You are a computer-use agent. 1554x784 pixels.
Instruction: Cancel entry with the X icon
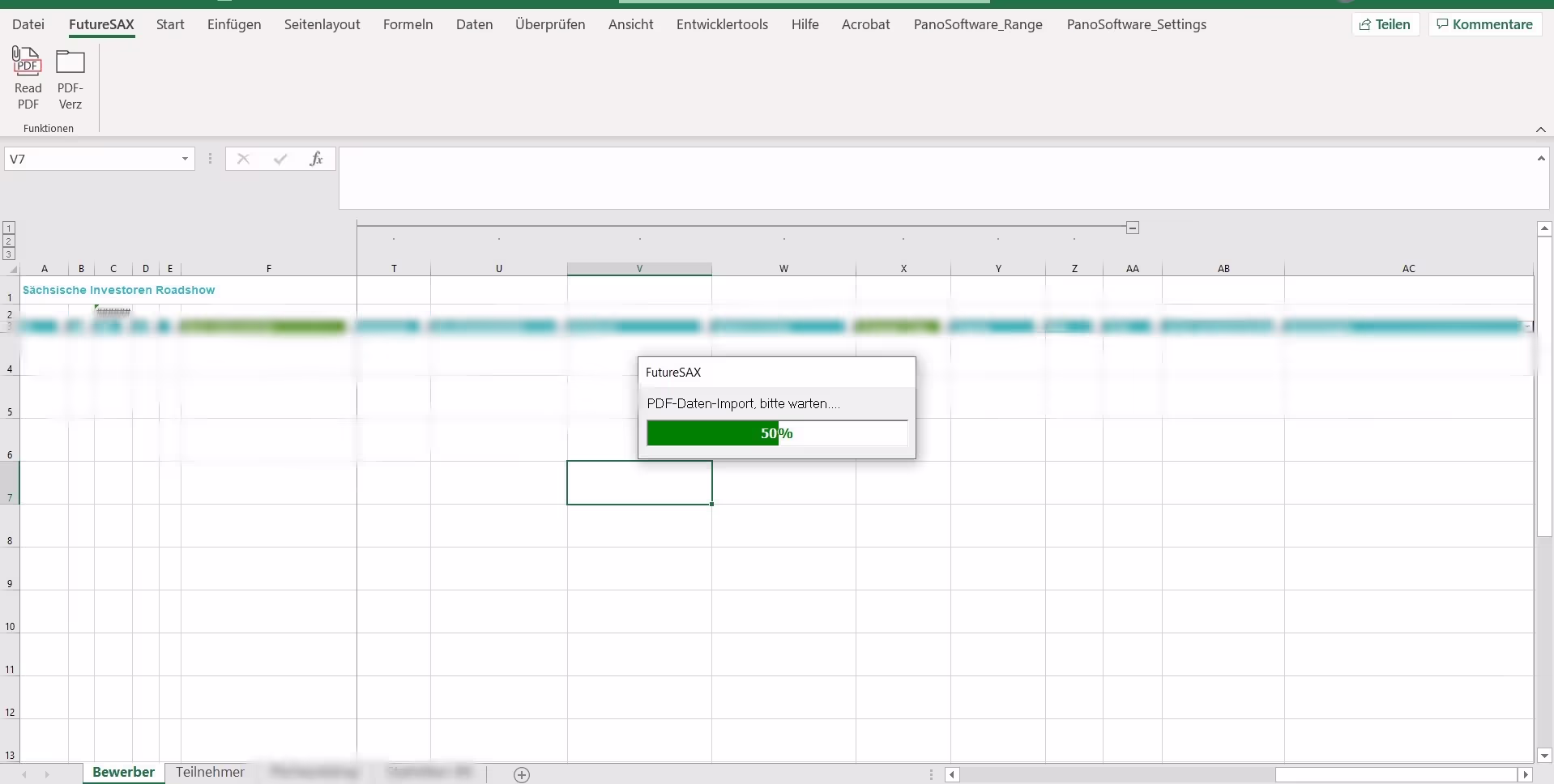(x=242, y=159)
